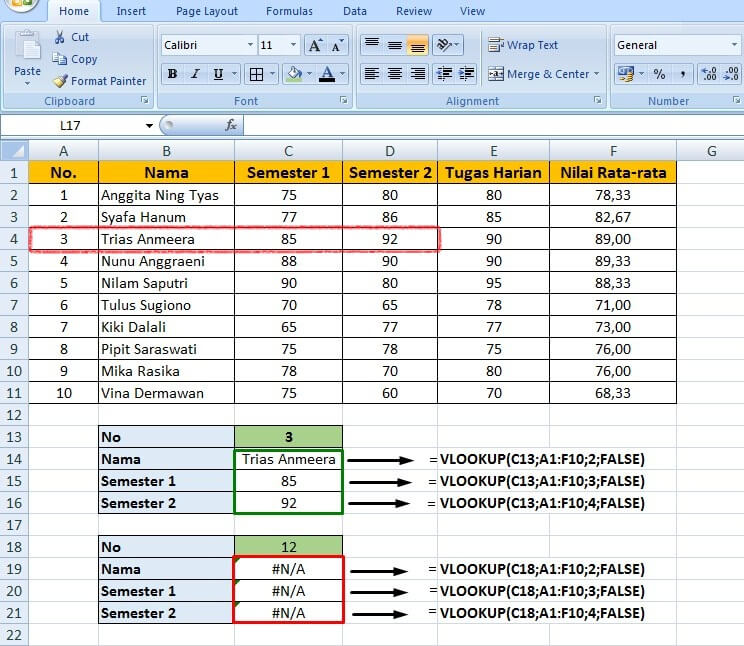Set Bottom Align vertical alignment
Image resolution: width=744 pixels, height=646 pixels.
(x=418, y=45)
